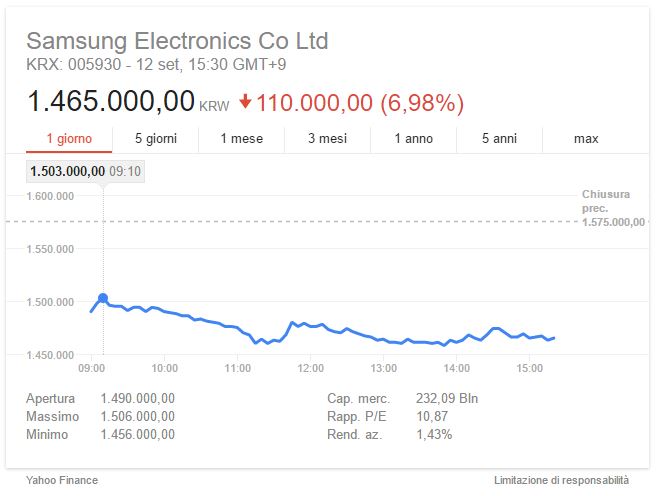Click the 15:00 label on time axis
This screenshot has height=496, width=657.
530,368
